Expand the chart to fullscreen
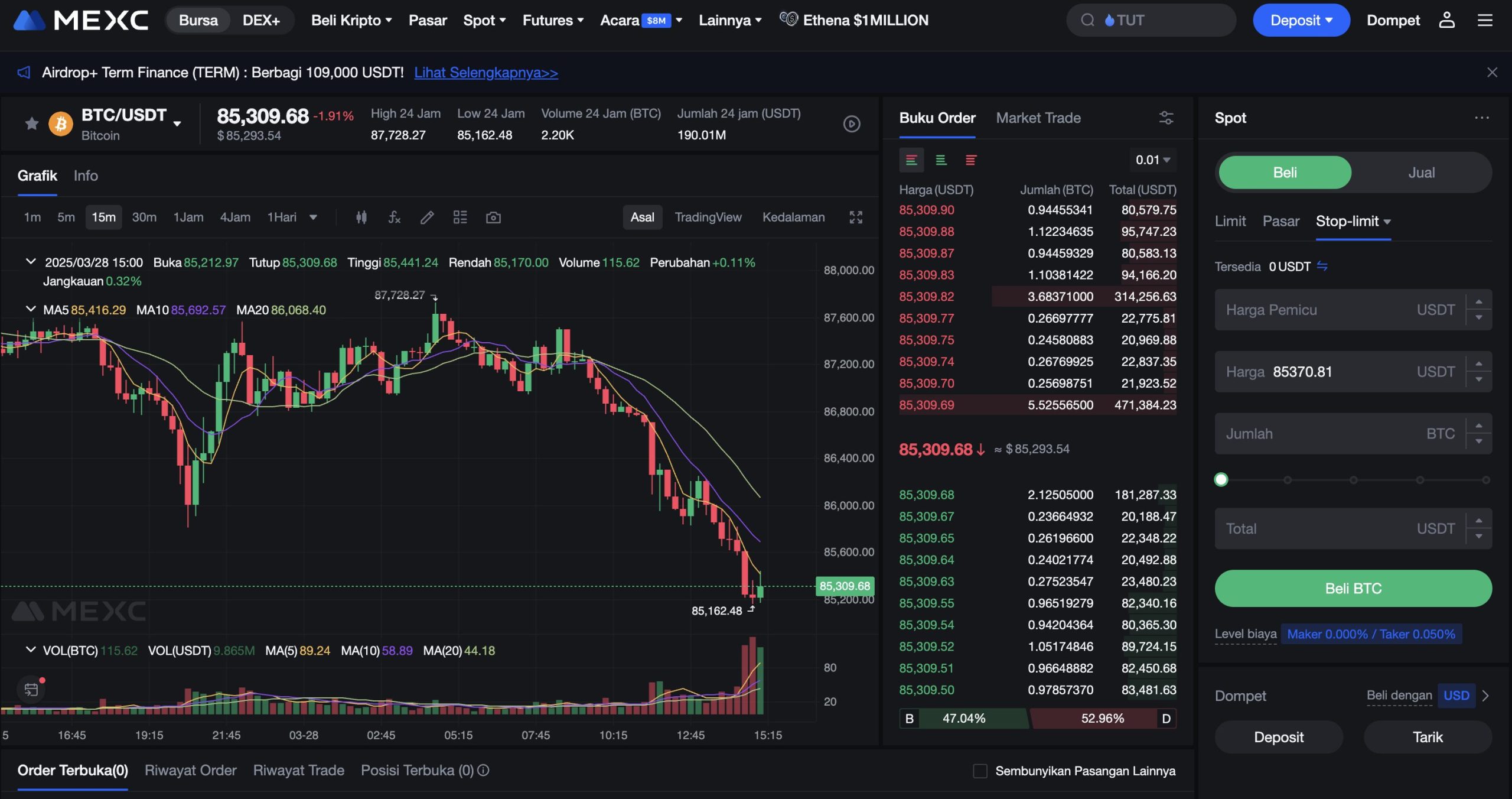The image size is (1512, 799). pos(856,217)
